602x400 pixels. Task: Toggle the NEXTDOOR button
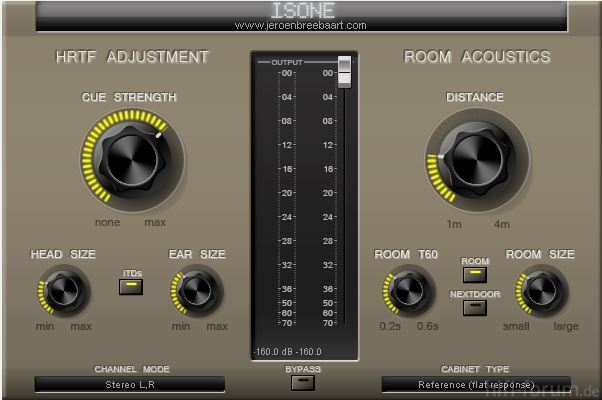tap(474, 308)
